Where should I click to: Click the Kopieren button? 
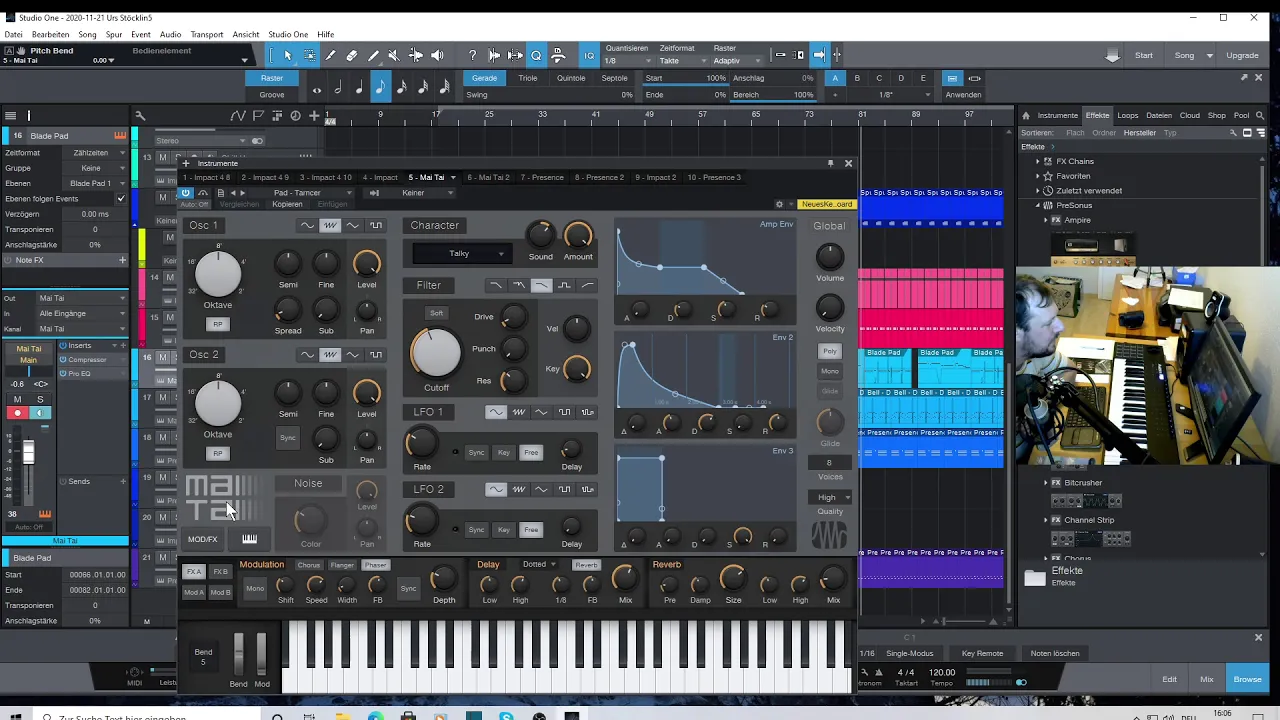point(287,205)
